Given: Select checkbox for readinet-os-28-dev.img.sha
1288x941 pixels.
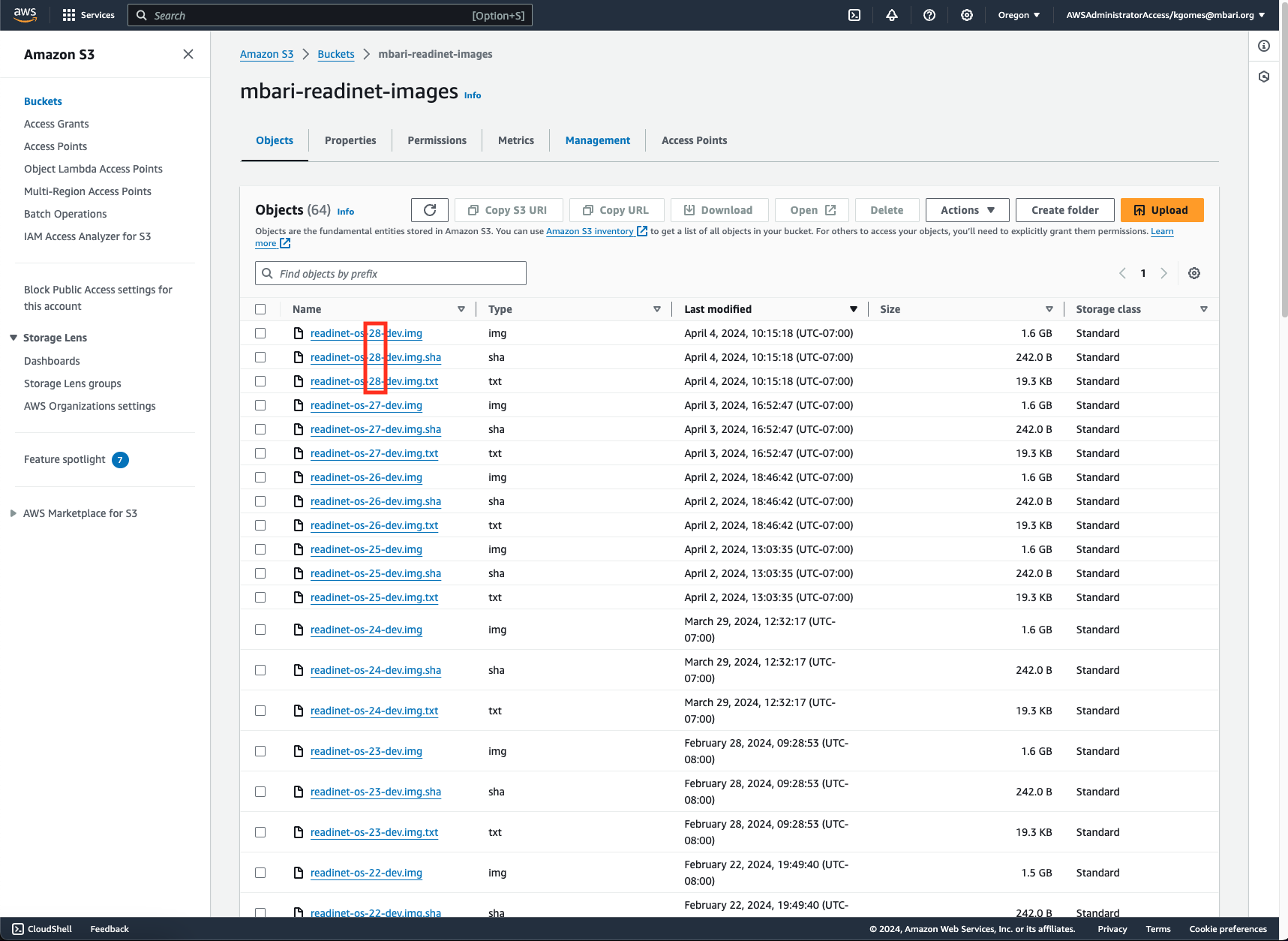Looking at the screenshot, I should (x=260, y=357).
